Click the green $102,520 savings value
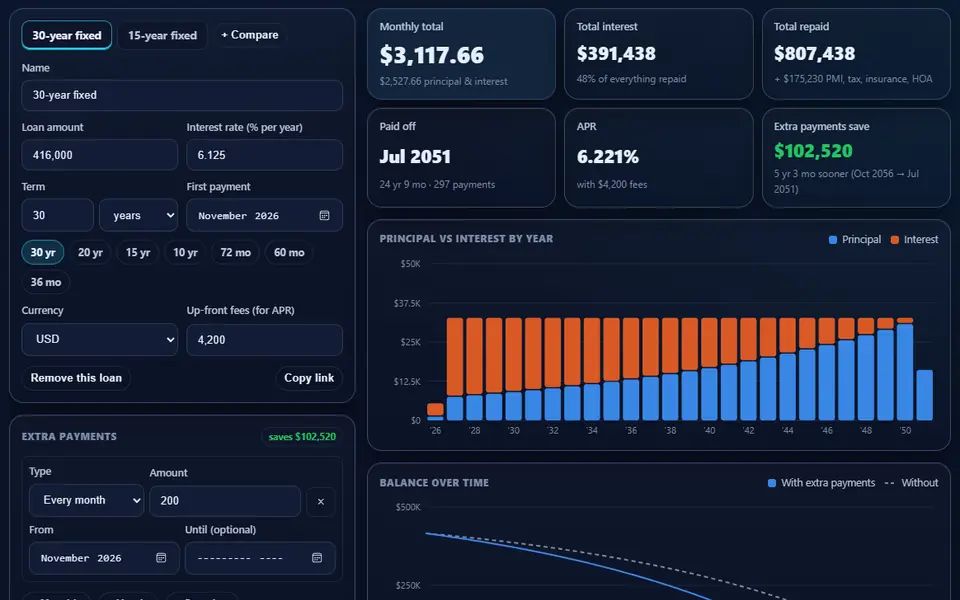Screen dimensions: 960x600 pyautogui.click(x=813, y=151)
